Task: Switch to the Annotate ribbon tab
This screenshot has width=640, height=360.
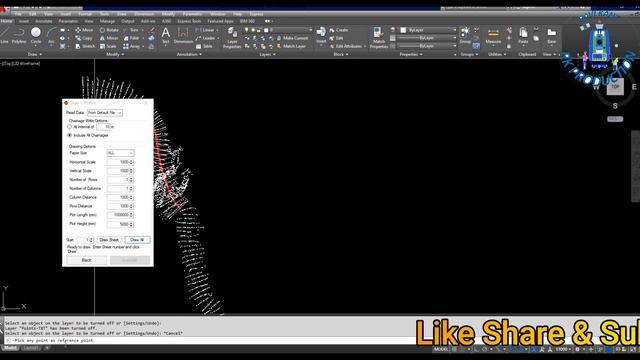Action: coord(44,21)
